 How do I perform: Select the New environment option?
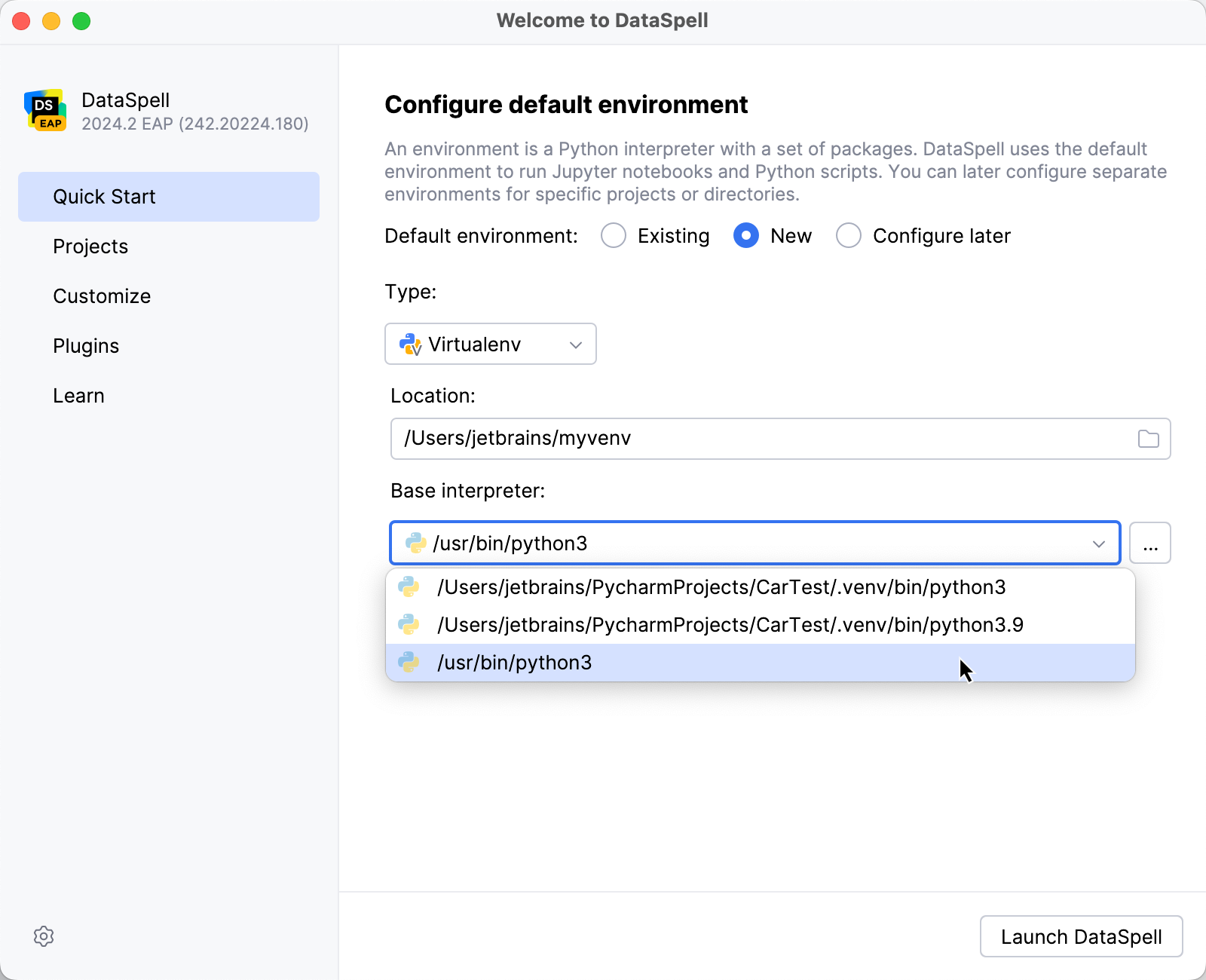[x=745, y=235]
